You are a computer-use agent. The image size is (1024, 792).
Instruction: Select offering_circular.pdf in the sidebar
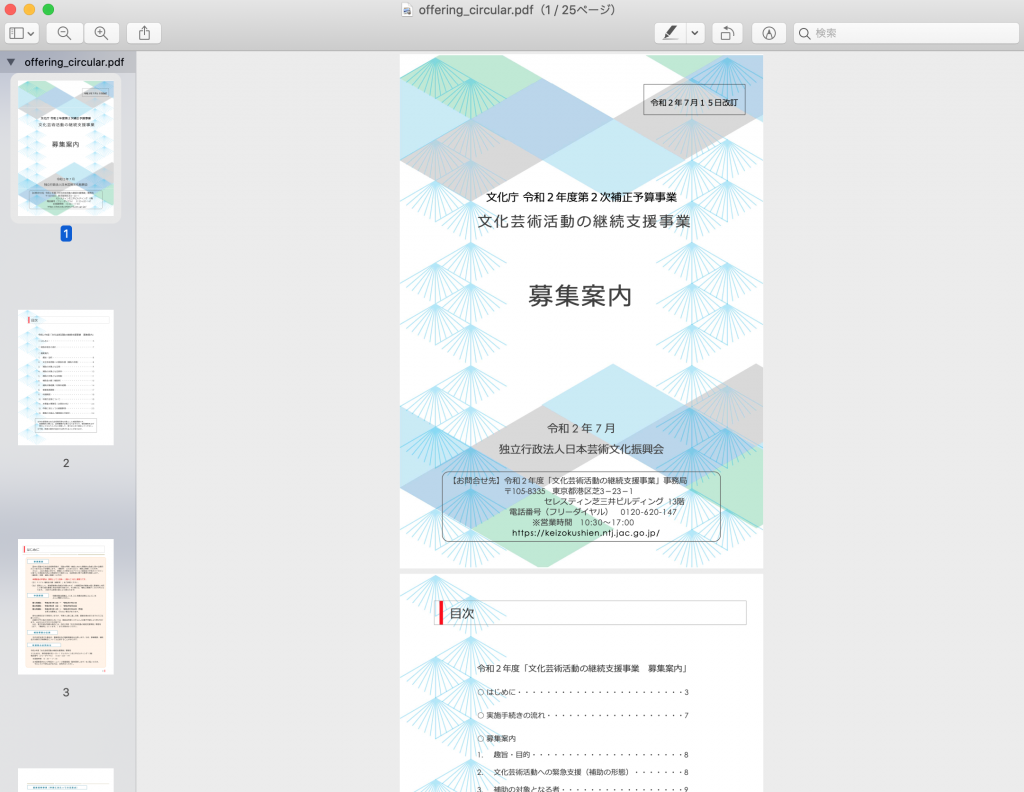(74, 62)
